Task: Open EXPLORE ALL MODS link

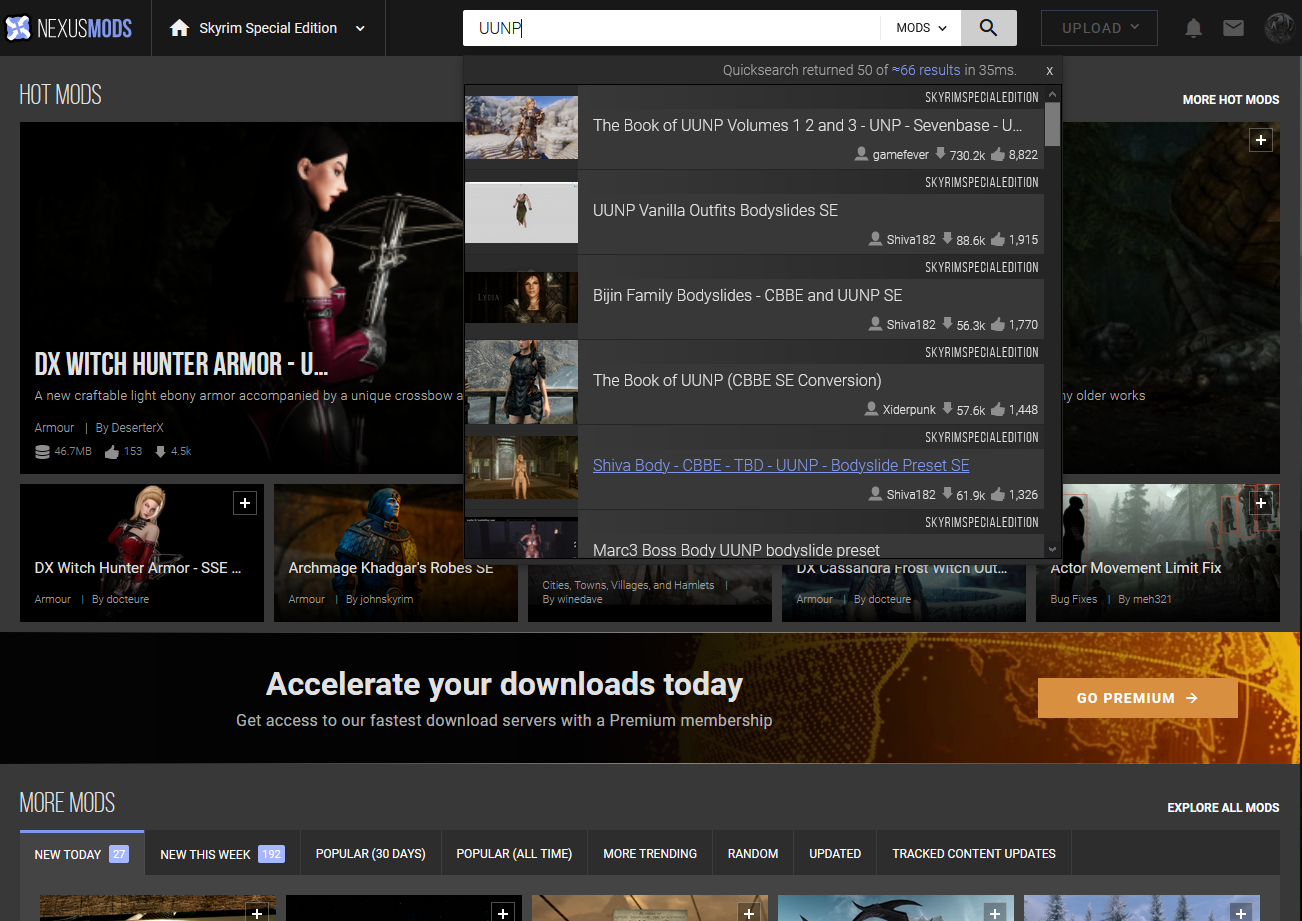Action: [x=1223, y=807]
